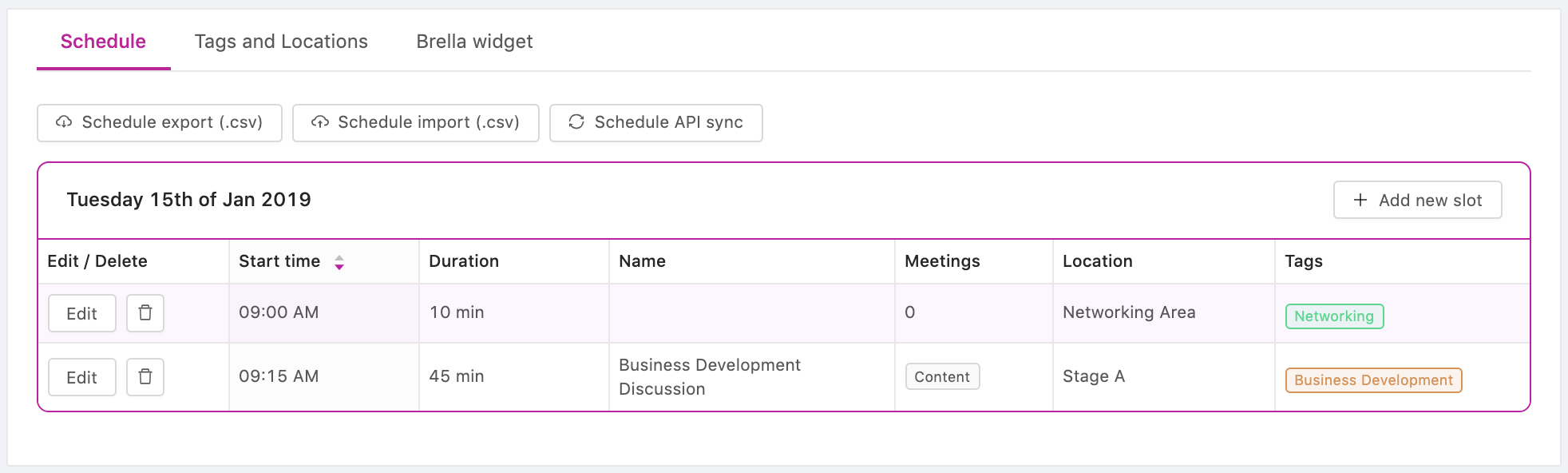Edit the Business Development Discussion slot
1568x473 pixels.
point(82,377)
